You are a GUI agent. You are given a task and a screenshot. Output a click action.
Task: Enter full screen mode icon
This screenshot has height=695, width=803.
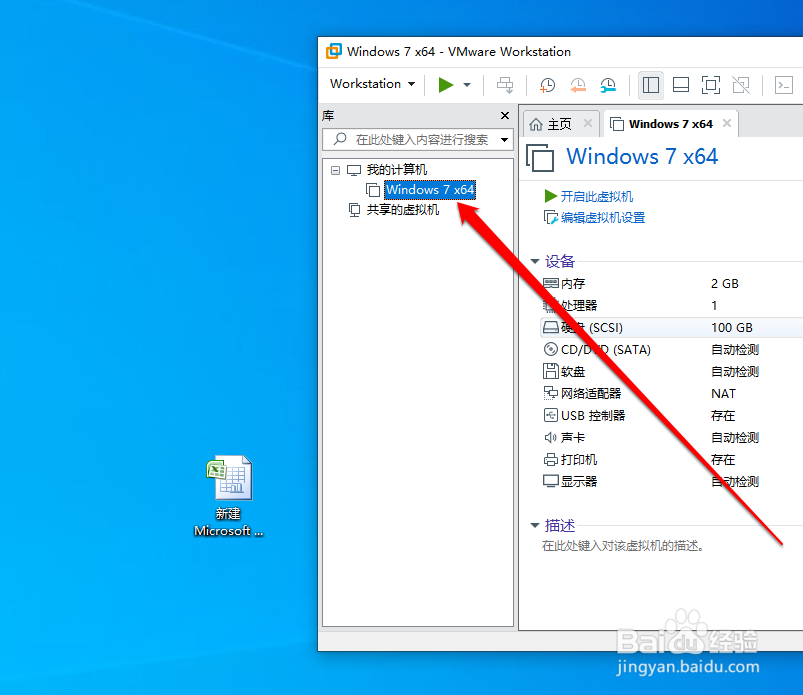pyautogui.click(x=711, y=85)
